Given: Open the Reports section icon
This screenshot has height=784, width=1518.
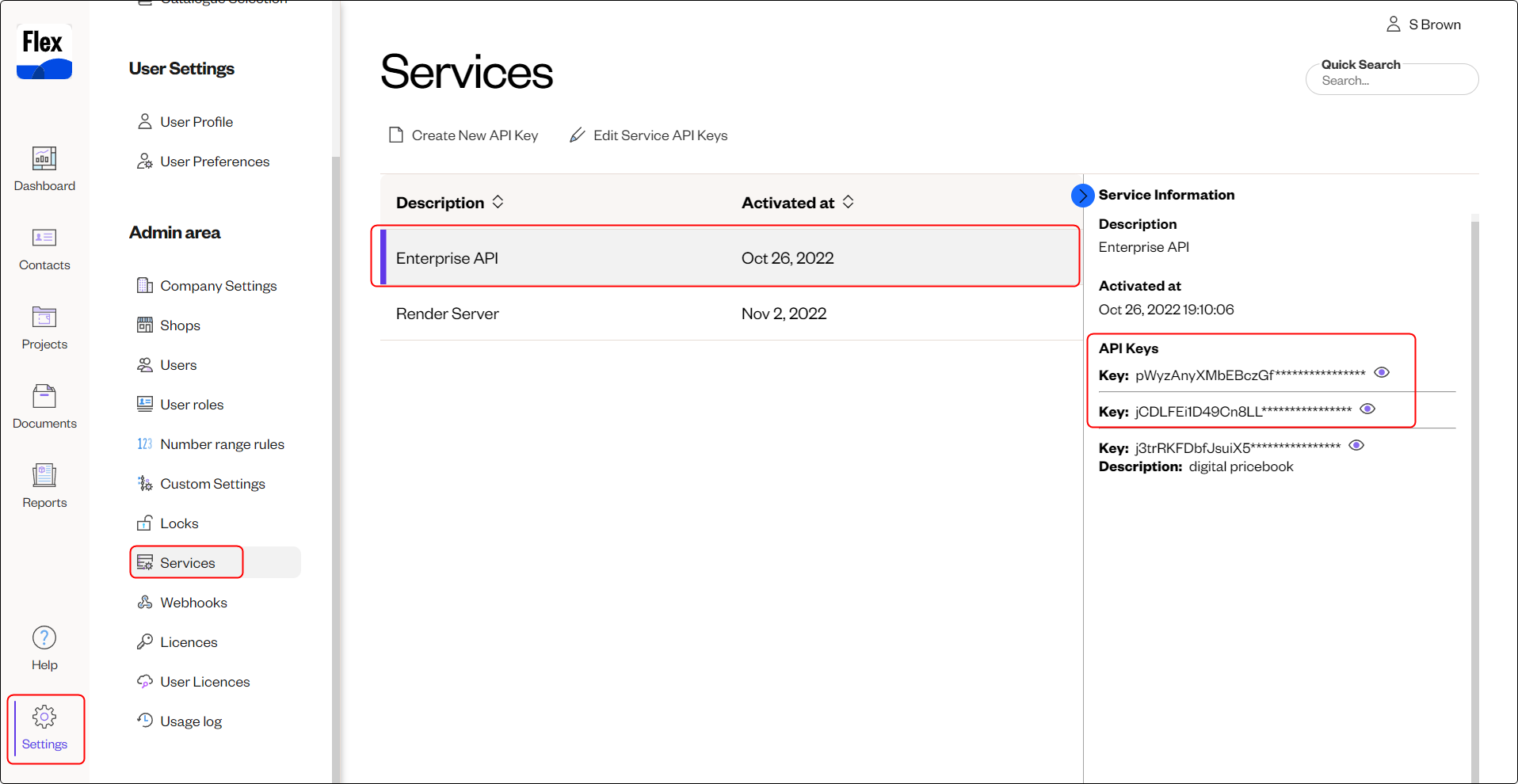Looking at the screenshot, I should (x=44, y=476).
